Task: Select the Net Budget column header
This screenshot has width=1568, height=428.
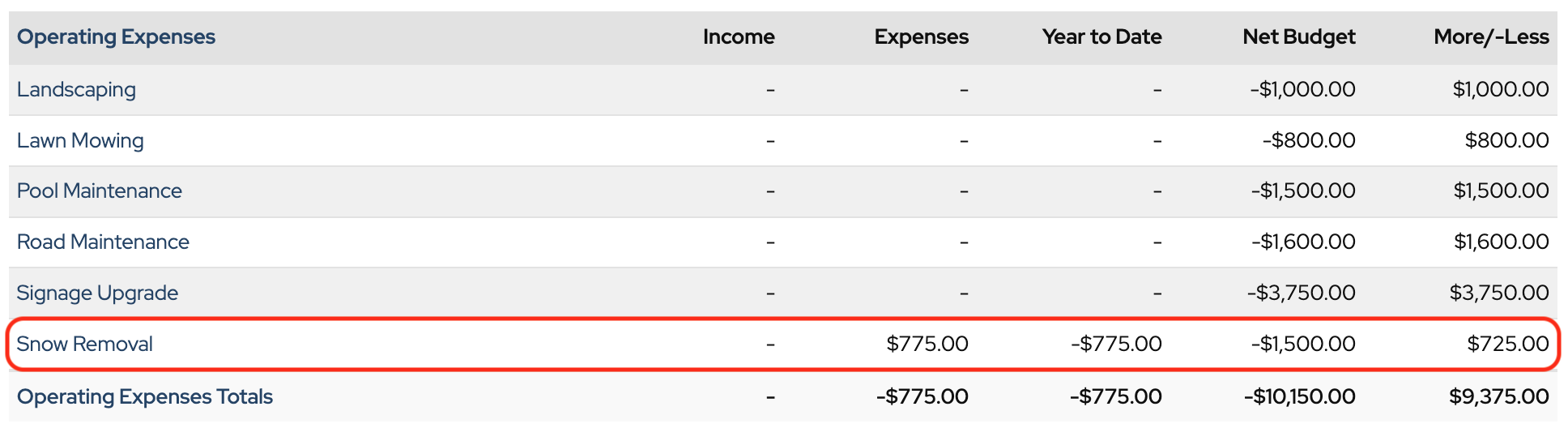Action: (x=1298, y=36)
